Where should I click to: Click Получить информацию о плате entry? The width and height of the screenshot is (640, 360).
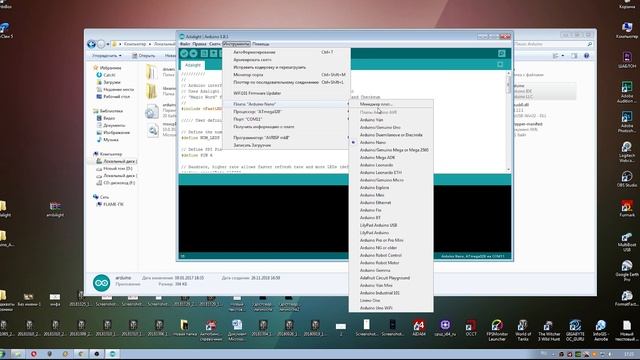287,127
